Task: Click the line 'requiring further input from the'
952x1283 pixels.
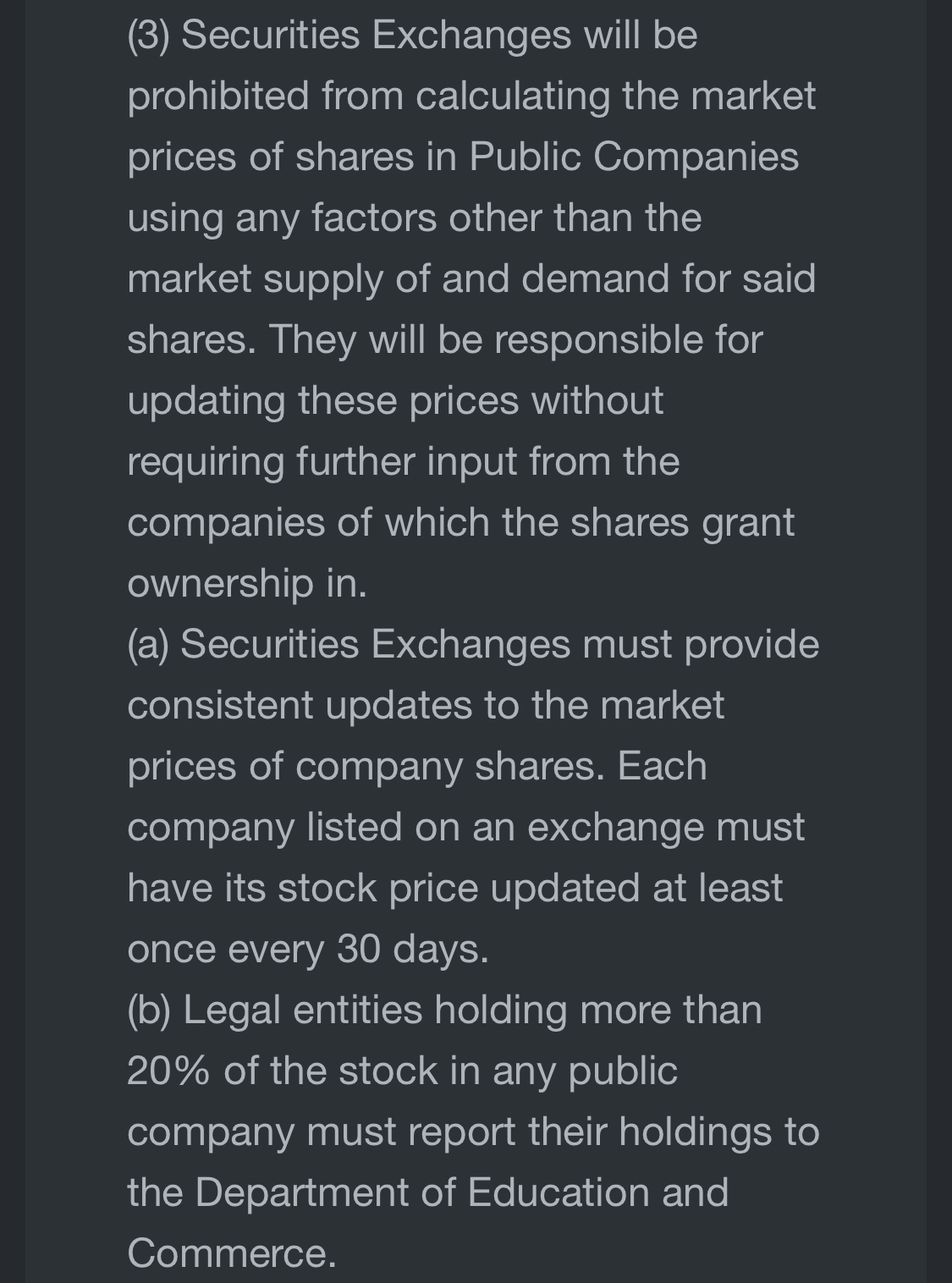Action: (404, 461)
